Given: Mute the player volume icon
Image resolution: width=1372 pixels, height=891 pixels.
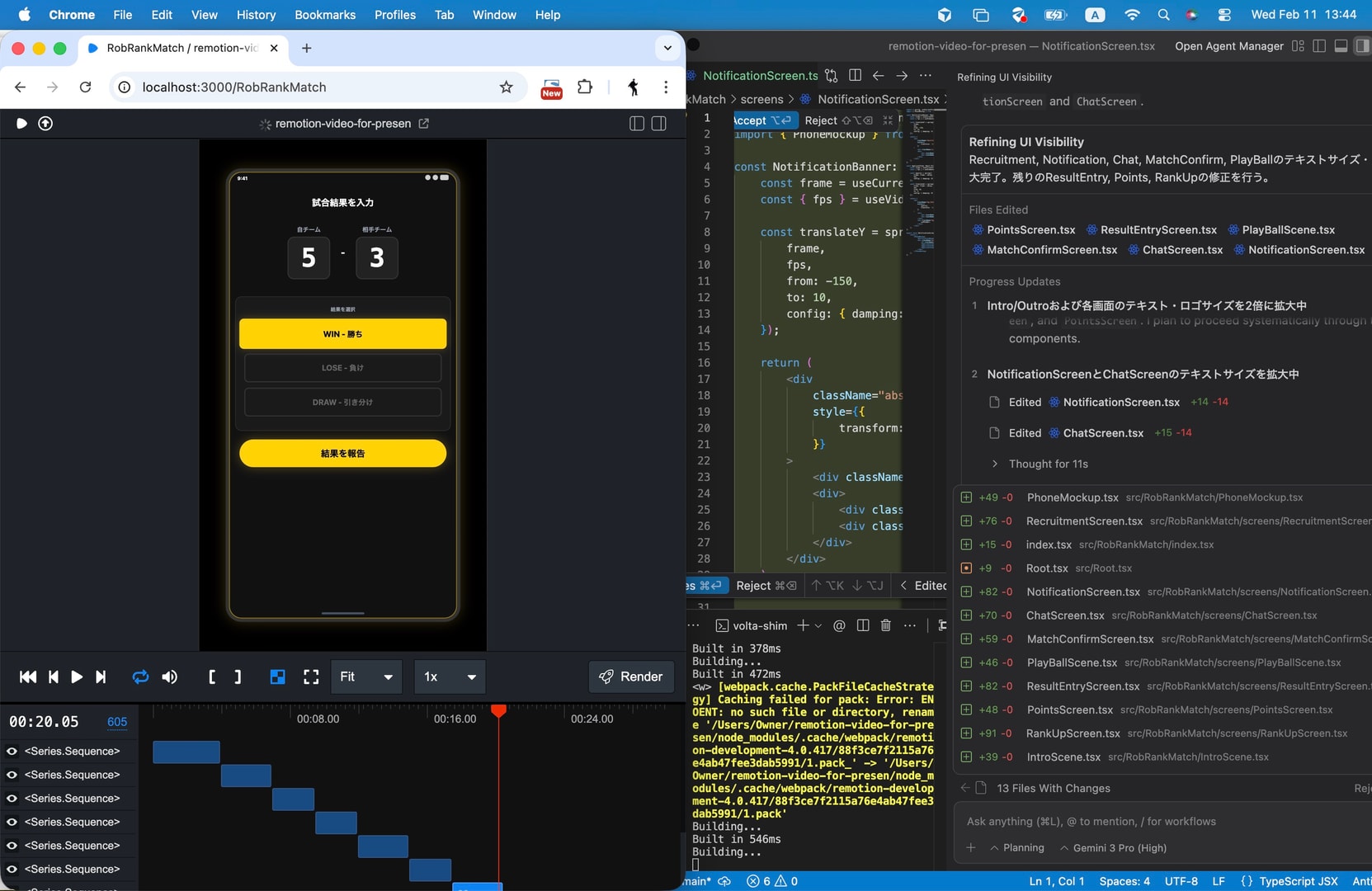Looking at the screenshot, I should tap(170, 676).
